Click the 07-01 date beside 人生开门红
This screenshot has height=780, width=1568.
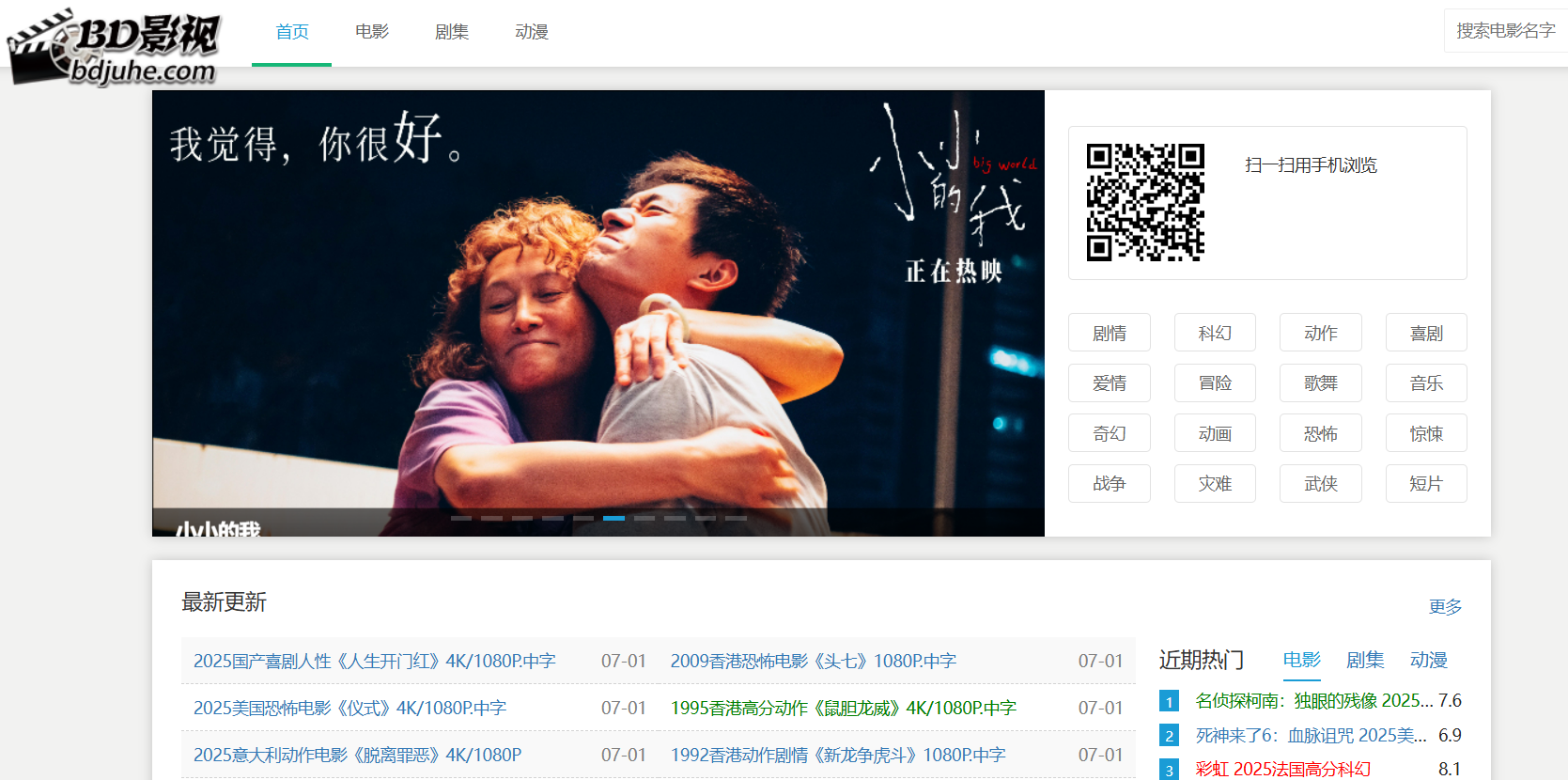(x=624, y=661)
